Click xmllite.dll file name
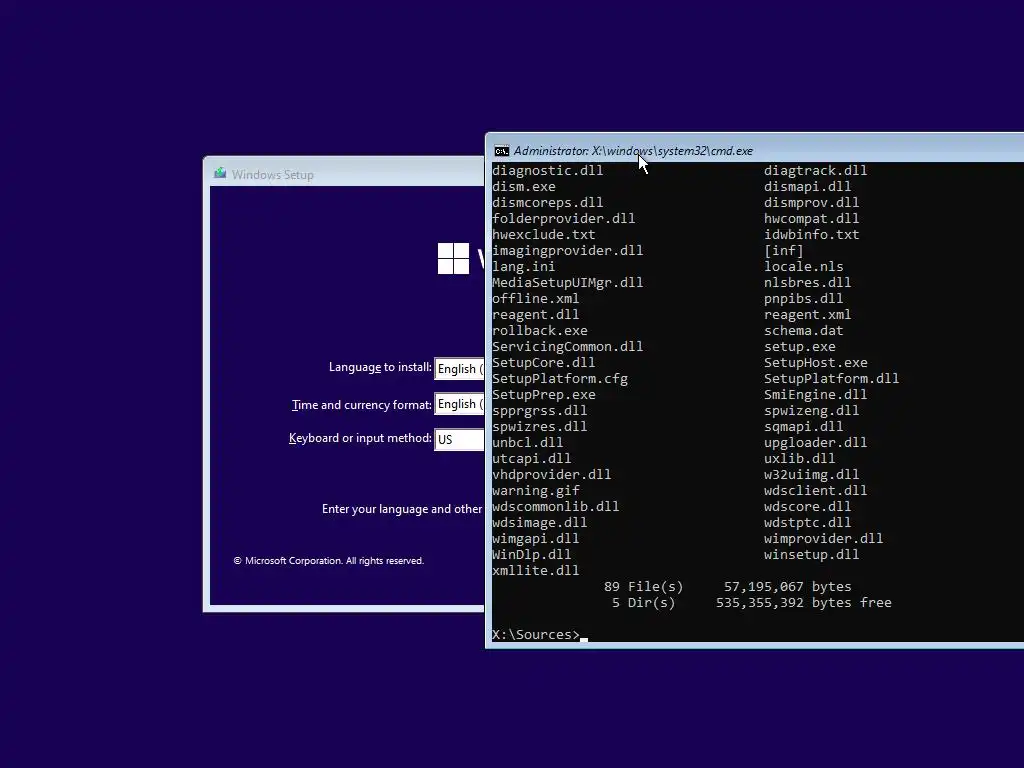The width and height of the screenshot is (1024, 768). tap(536, 571)
